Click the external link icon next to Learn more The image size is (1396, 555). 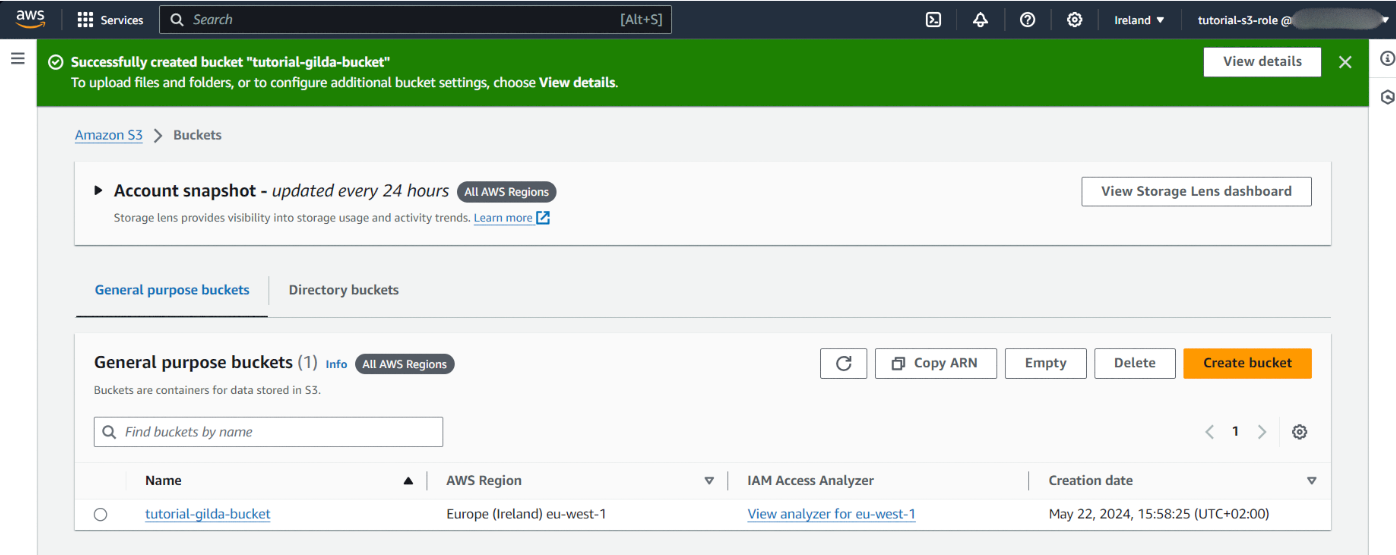543,217
